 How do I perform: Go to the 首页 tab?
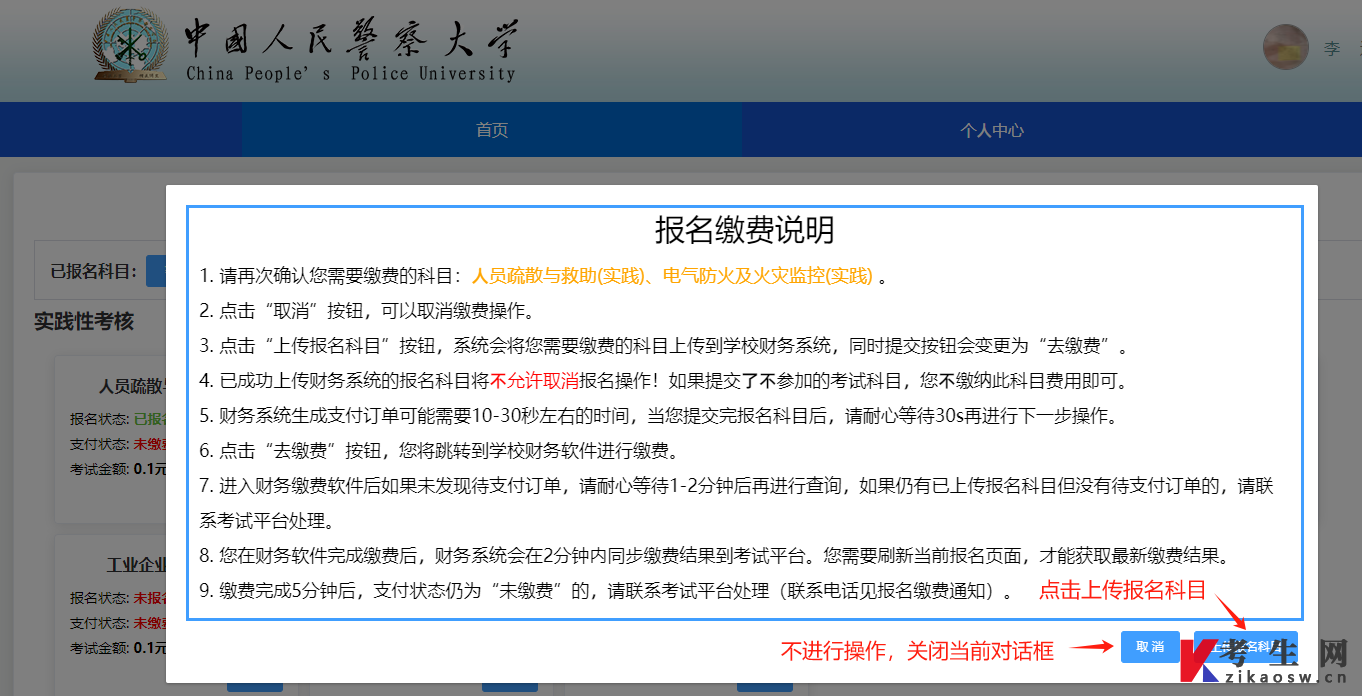tap(491, 130)
